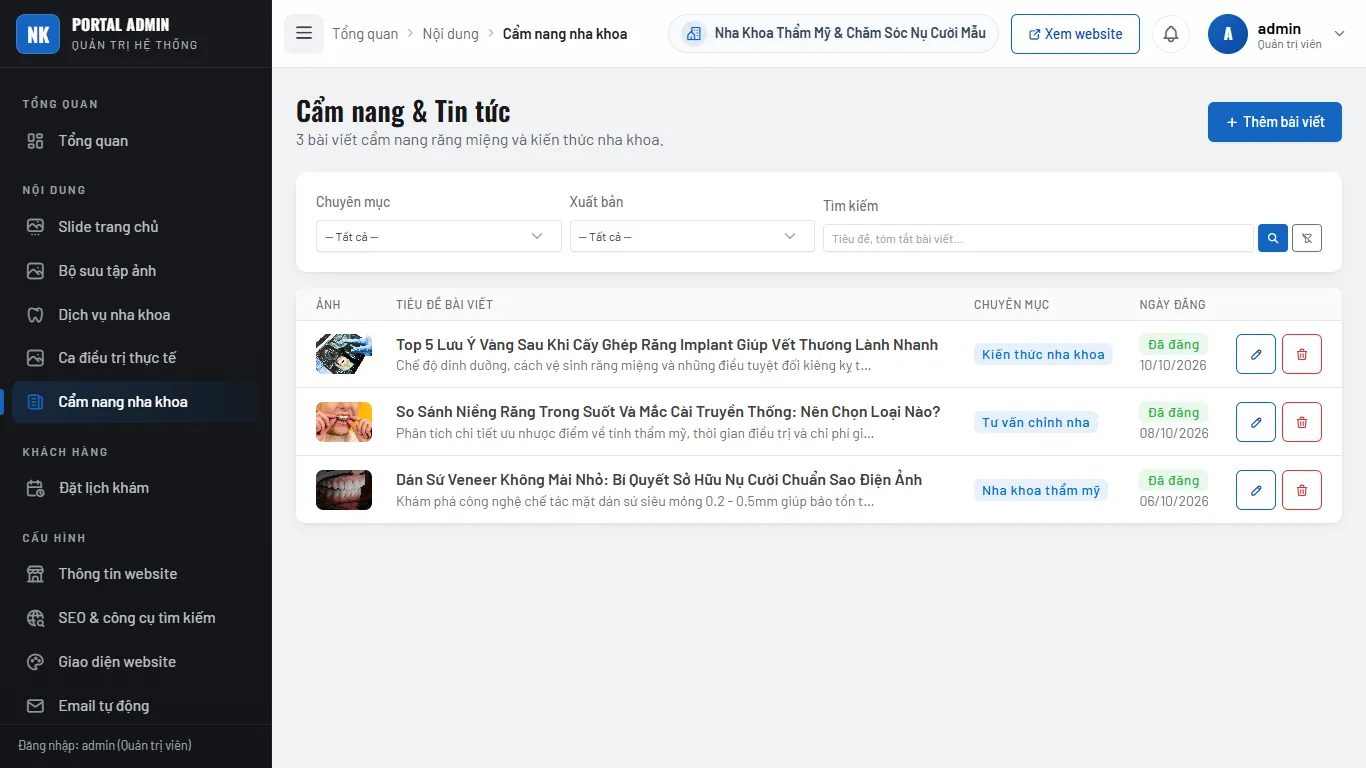Click the Top 5 Lưu Ý Vàng article title

point(667,345)
